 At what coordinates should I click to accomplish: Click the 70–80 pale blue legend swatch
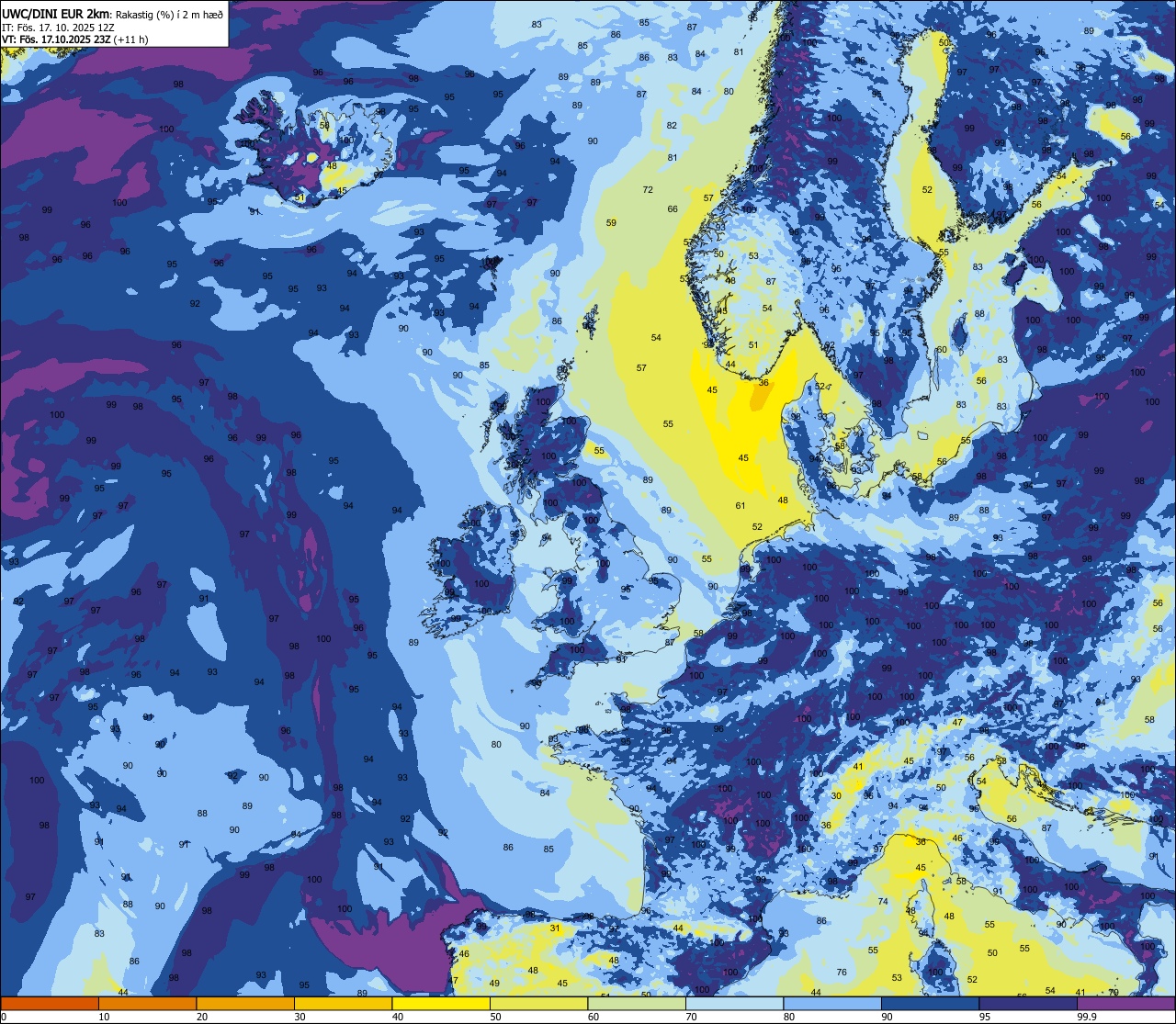pyautogui.click(x=734, y=1003)
